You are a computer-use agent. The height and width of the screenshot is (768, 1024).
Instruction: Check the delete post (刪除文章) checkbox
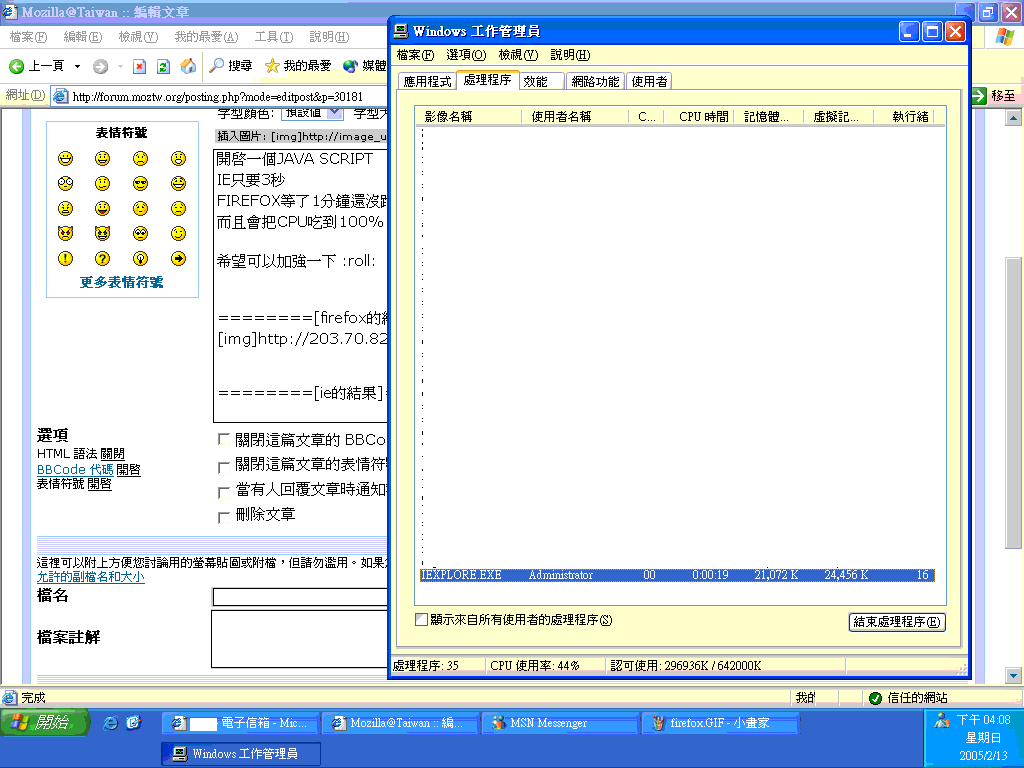coord(224,517)
